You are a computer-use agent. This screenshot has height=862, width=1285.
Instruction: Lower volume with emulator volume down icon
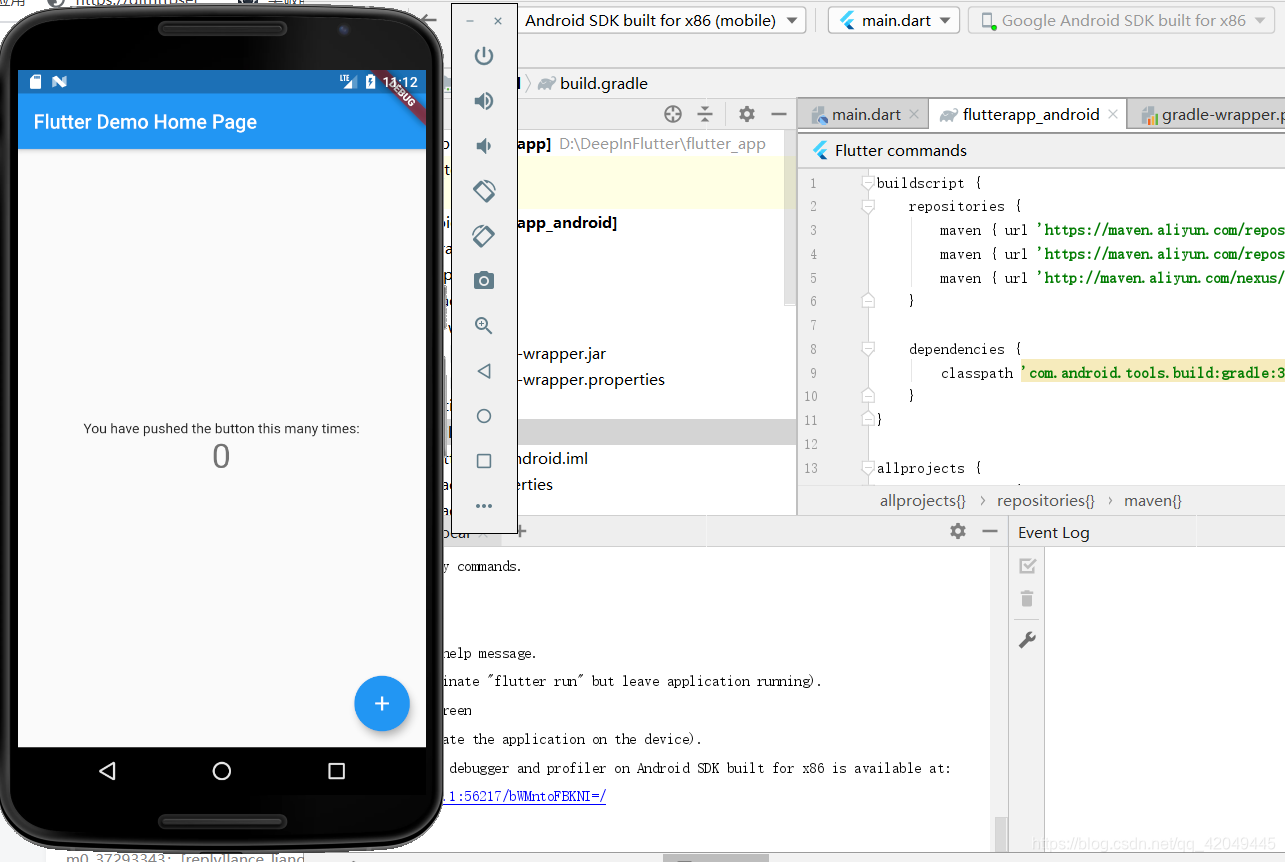(x=484, y=146)
